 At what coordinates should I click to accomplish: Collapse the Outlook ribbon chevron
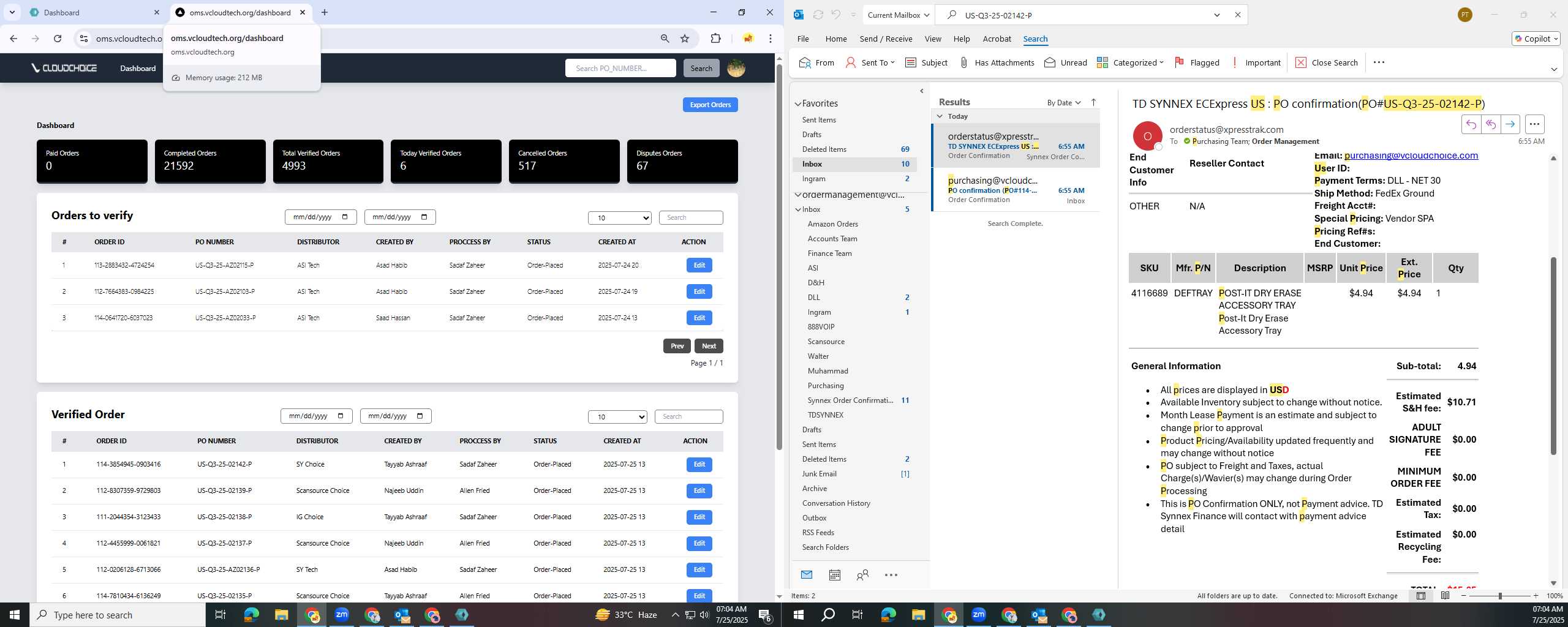(1554, 69)
